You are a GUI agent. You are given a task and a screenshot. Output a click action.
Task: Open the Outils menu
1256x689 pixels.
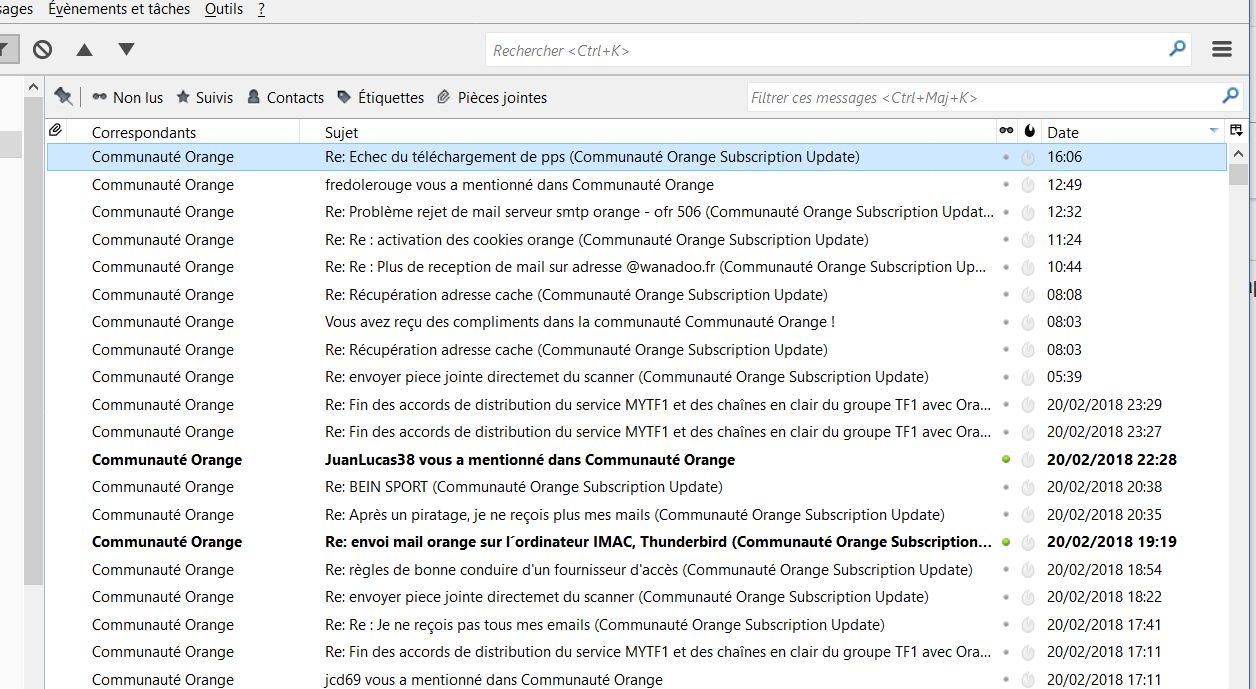point(223,9)
